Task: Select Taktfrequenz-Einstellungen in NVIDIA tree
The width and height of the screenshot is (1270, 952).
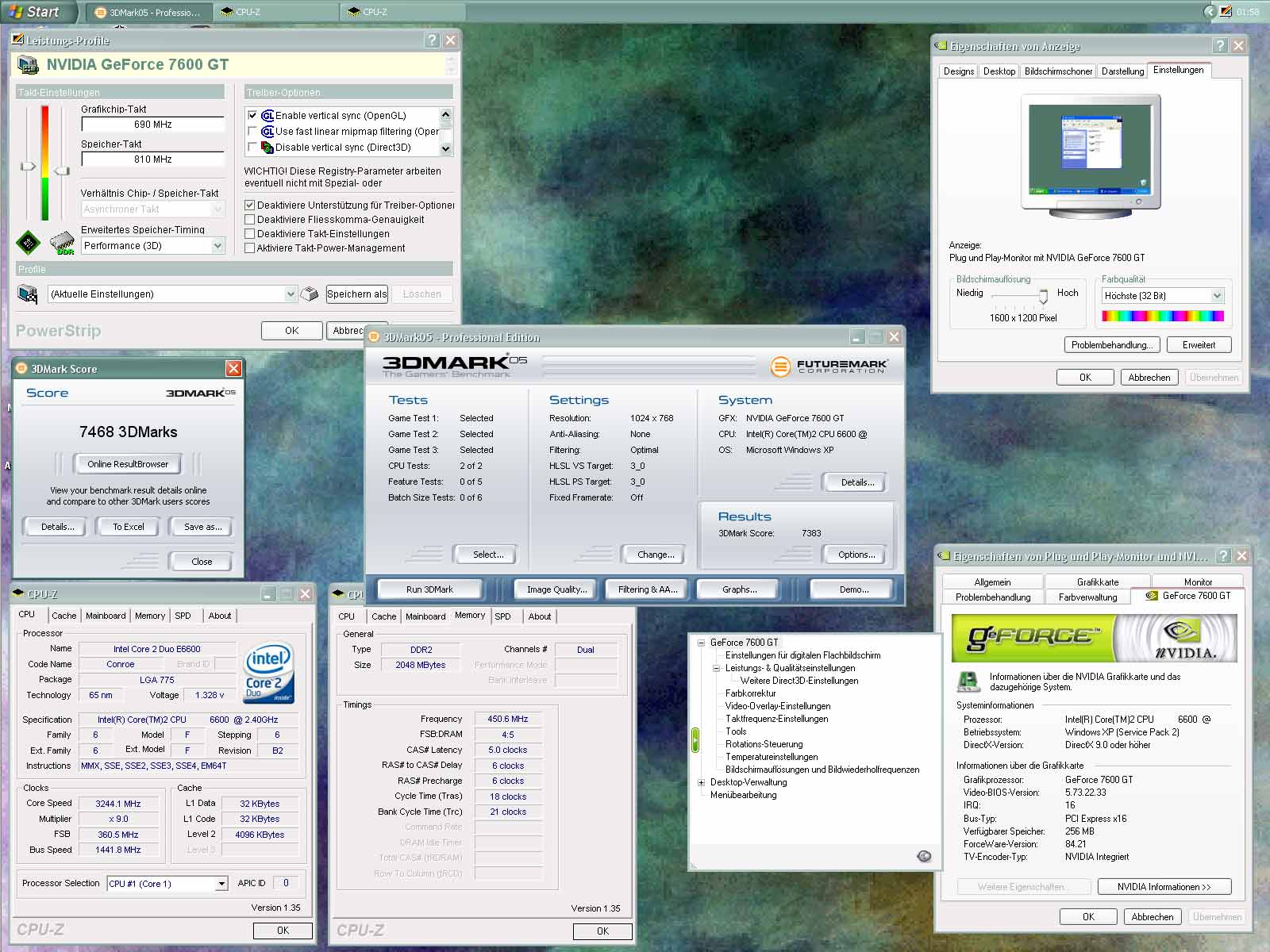Action: [776, 719]
